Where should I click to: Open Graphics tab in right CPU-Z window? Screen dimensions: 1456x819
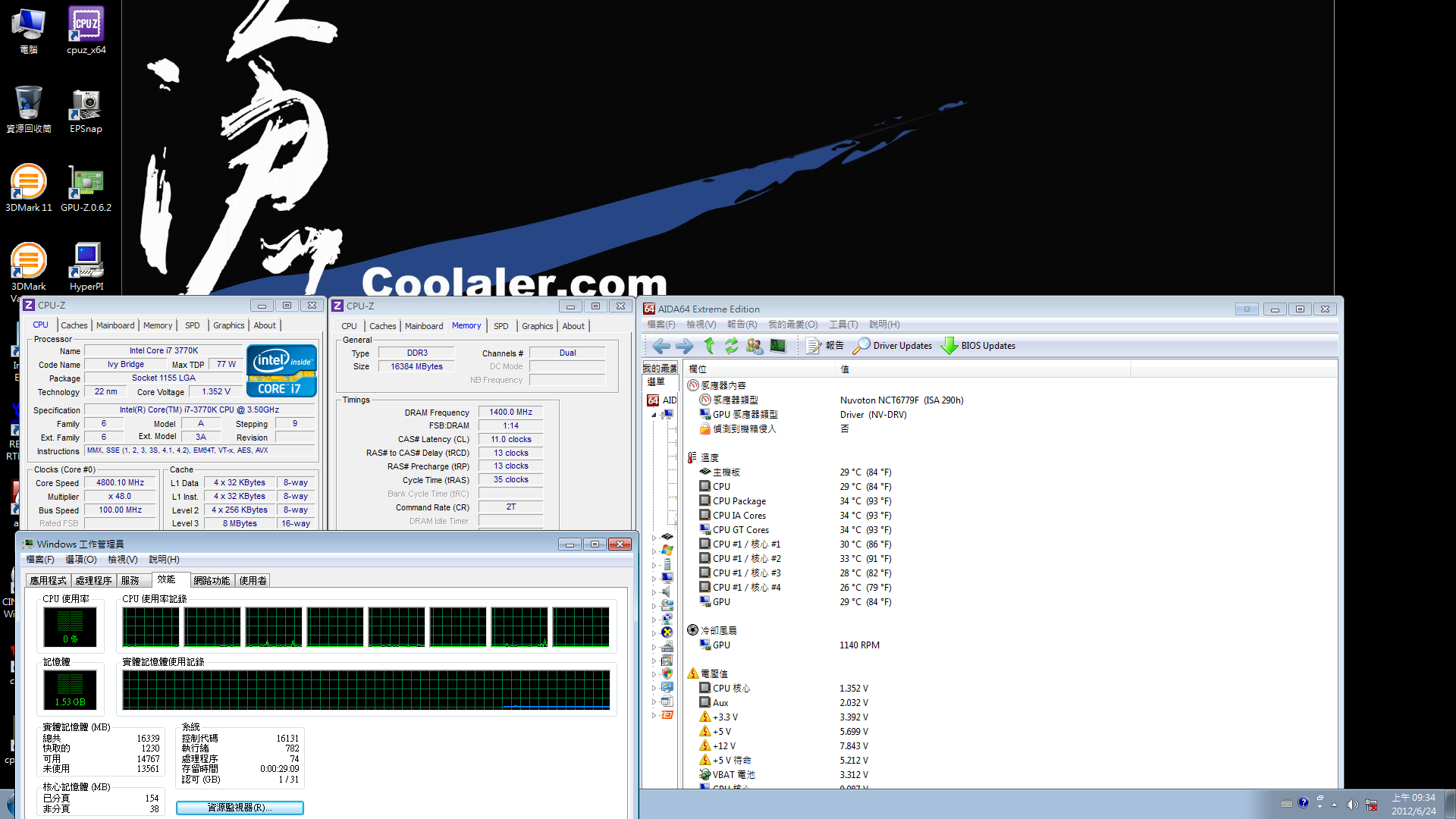(538, 326)
